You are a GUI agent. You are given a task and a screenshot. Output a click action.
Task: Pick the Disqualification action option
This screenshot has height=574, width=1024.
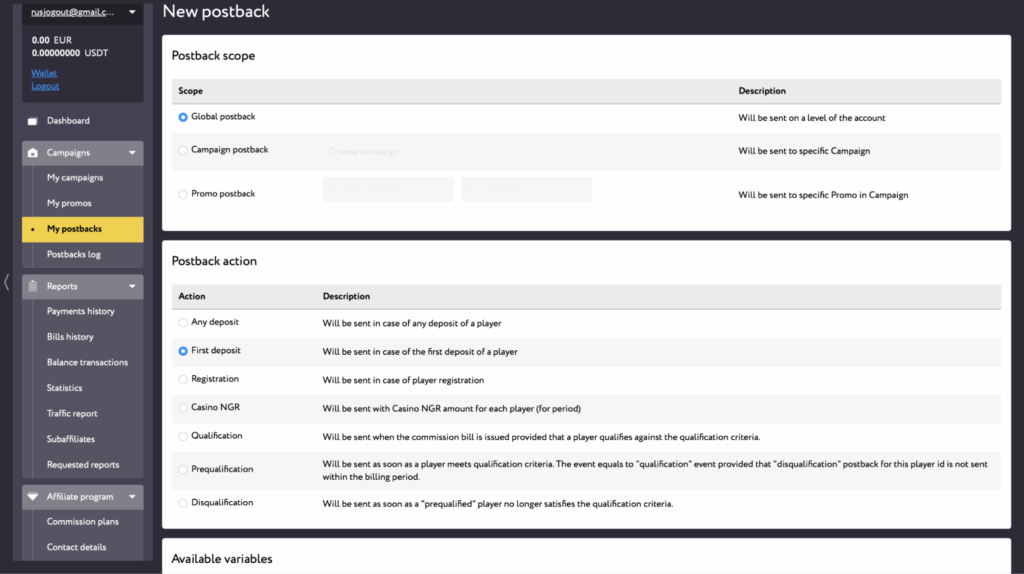(x=183, y=503)
